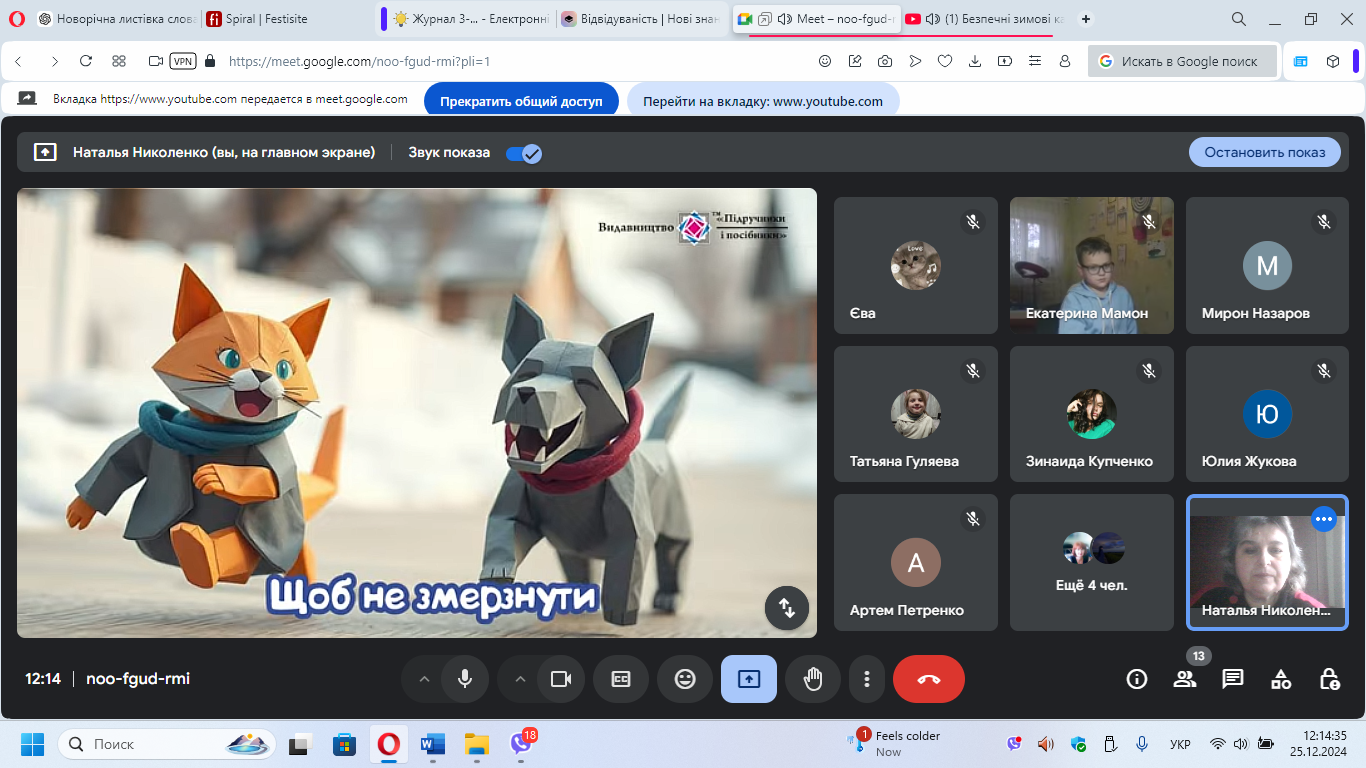The height and width of the screenshot is (768, 1366).
Task: Raise hand in the meeting
Action: pos(813,679)
